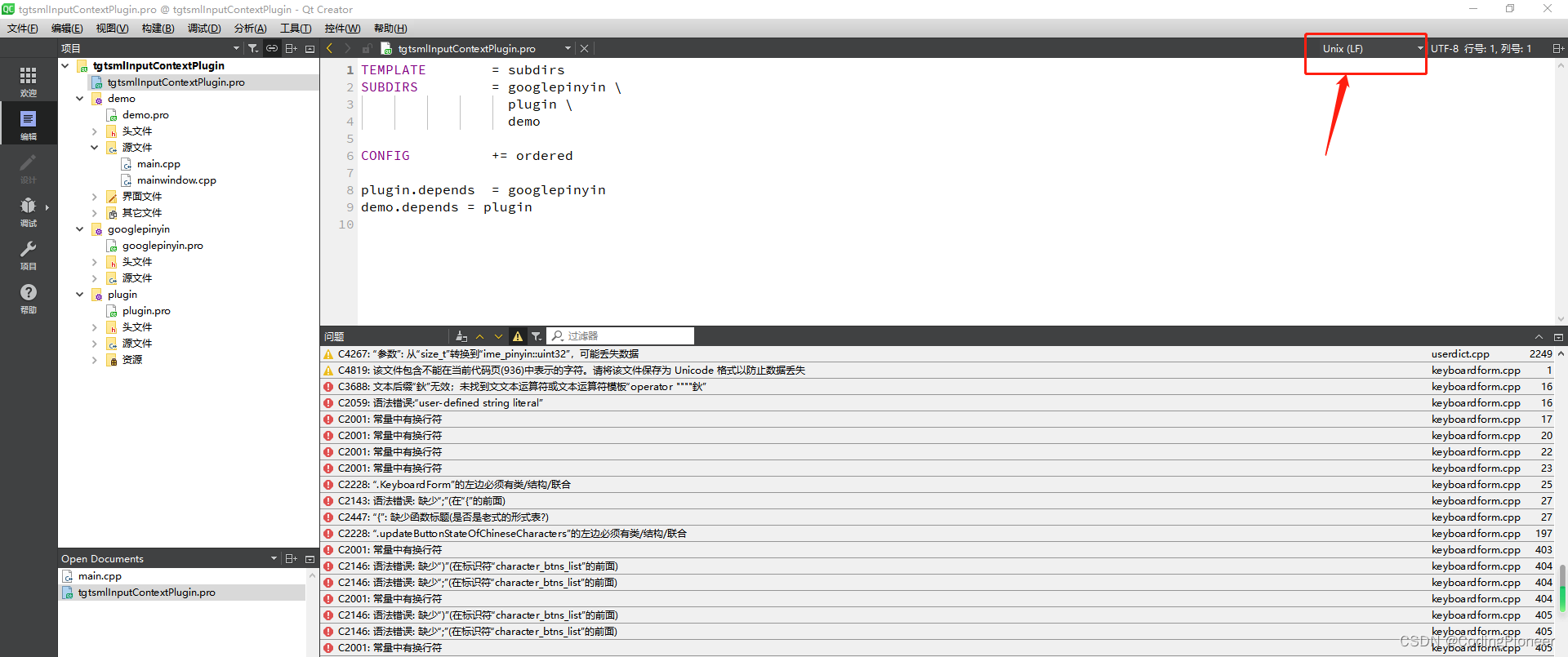Toggle showing warnings in issues pane
This screenshot has height=657, width=1568.
pyautogui.click(x=518, y=336)
